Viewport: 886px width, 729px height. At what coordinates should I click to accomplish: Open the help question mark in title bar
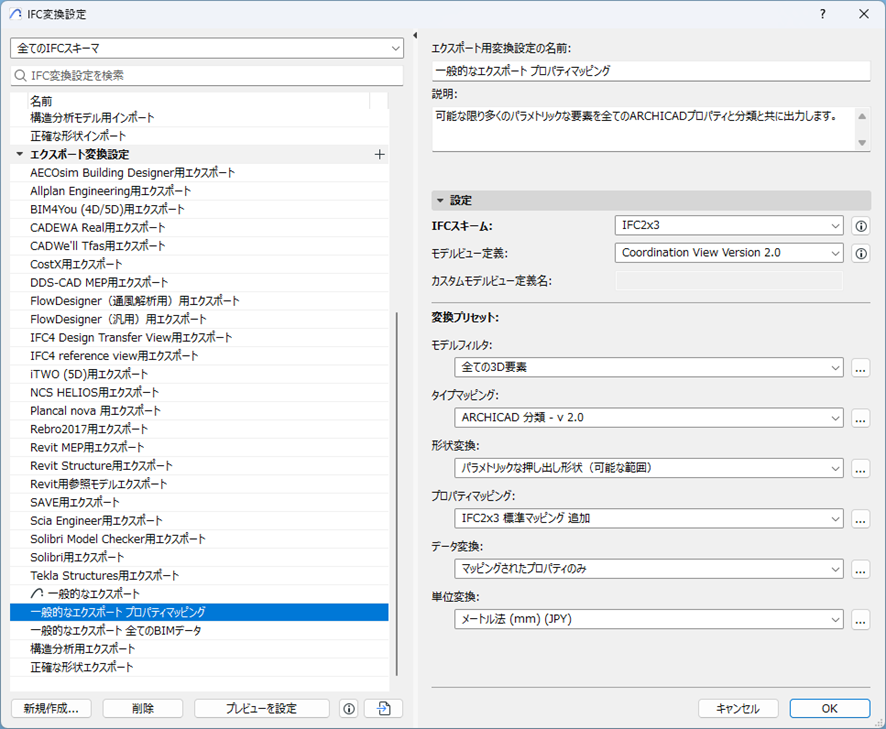pos(823,14)
